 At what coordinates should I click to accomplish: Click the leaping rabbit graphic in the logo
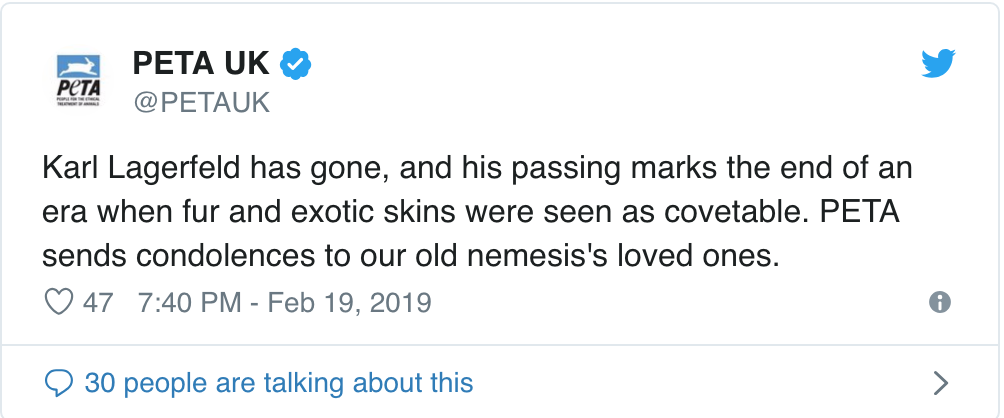[x=78, y=66]
